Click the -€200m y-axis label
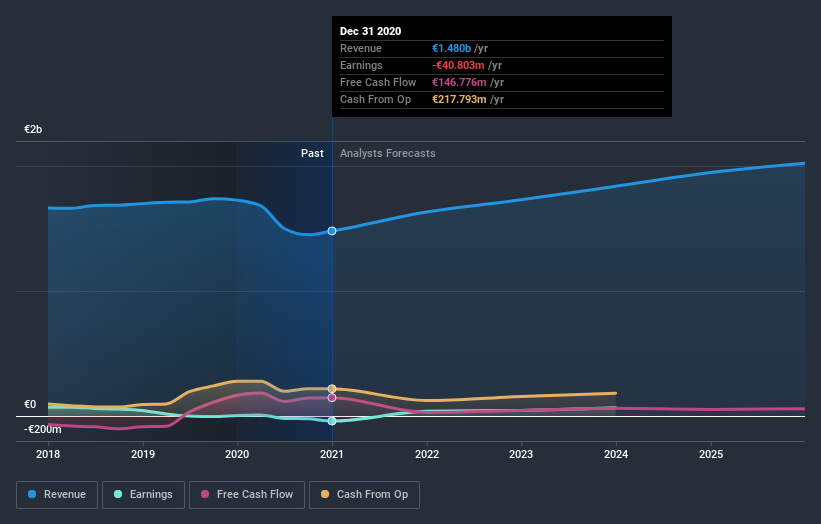 tap(42, 429)
